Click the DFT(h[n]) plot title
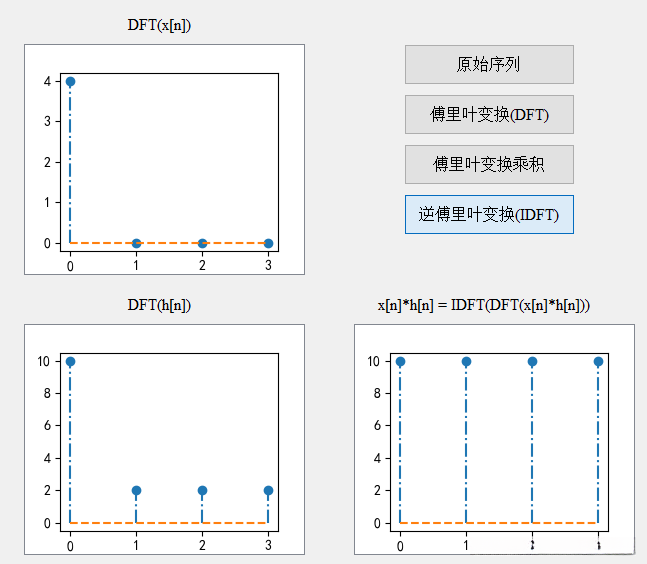The width and height of the screenshot is (647, 564). tap(159, 305)
